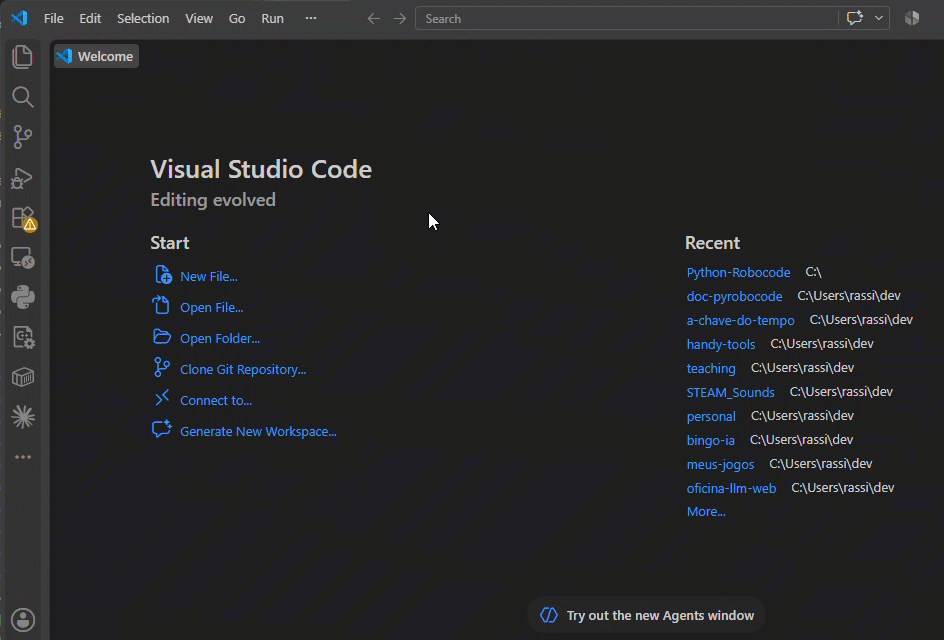Go back with the left arrow
This screenshot has width=944, height=640.
pyautogui.click(x=374, y=19)
